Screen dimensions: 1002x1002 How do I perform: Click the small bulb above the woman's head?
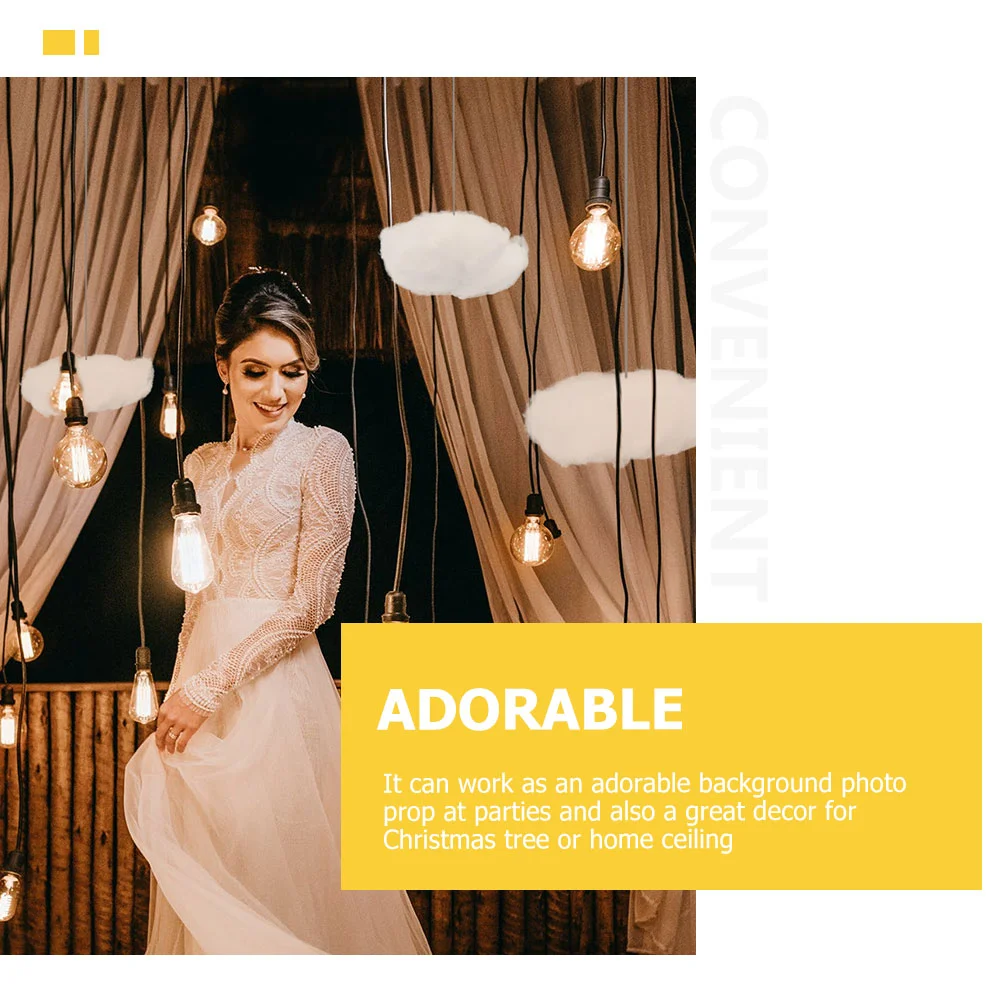pyautogui.click(x=209, y=226)
